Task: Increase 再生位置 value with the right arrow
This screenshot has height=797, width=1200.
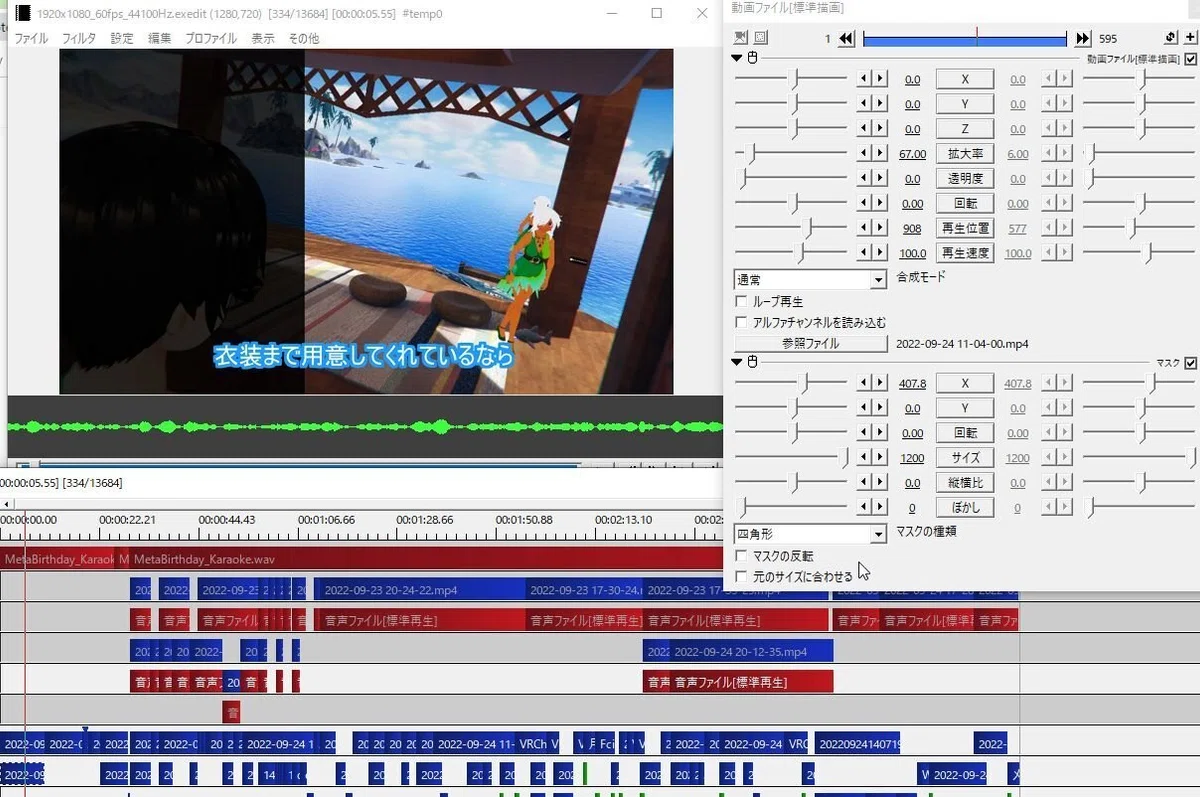Action: click(880, 229)
